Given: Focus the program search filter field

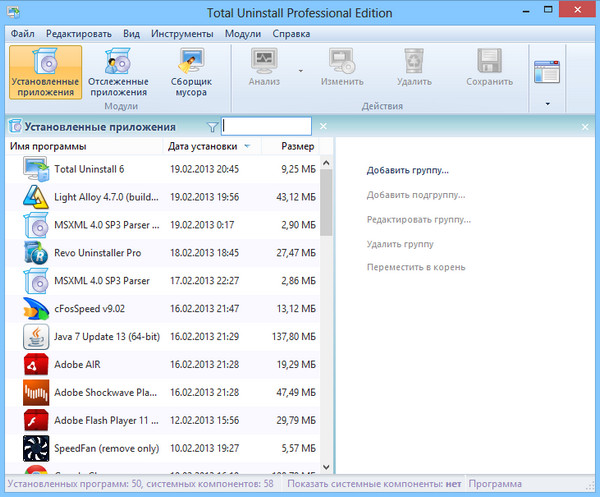Looking at the screenshot, I should point(266,126).
